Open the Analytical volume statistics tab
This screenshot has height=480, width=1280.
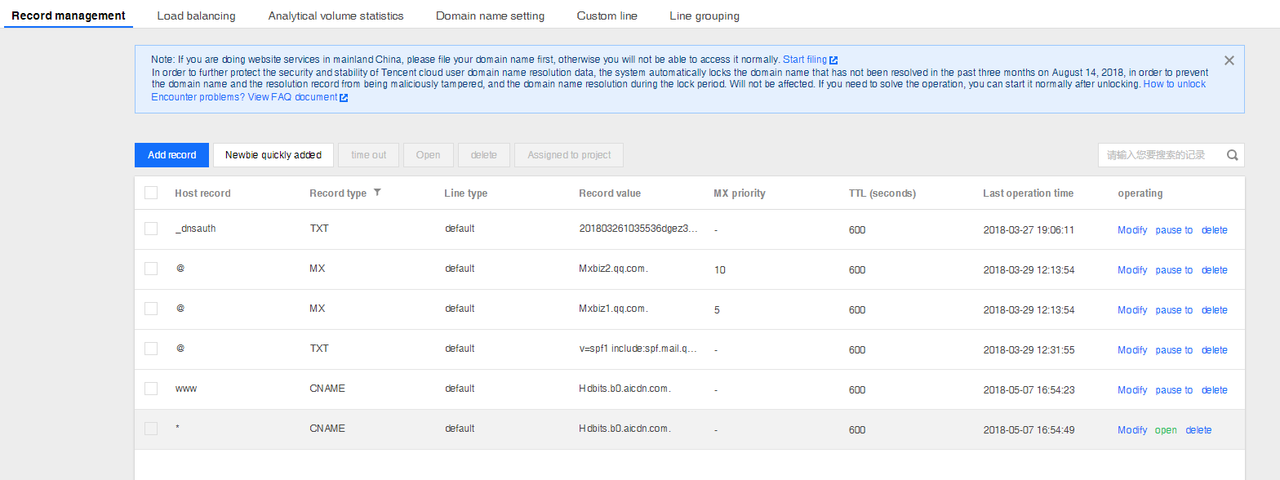coord(336,16)
